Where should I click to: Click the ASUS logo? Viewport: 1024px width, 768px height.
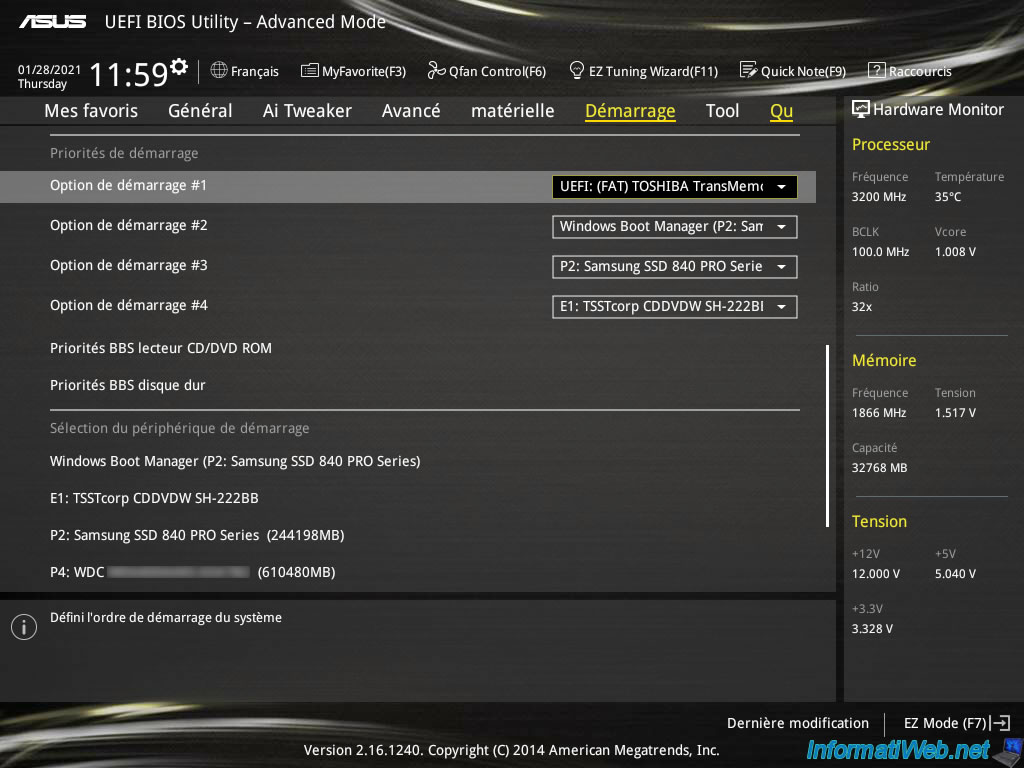point(52,22)
